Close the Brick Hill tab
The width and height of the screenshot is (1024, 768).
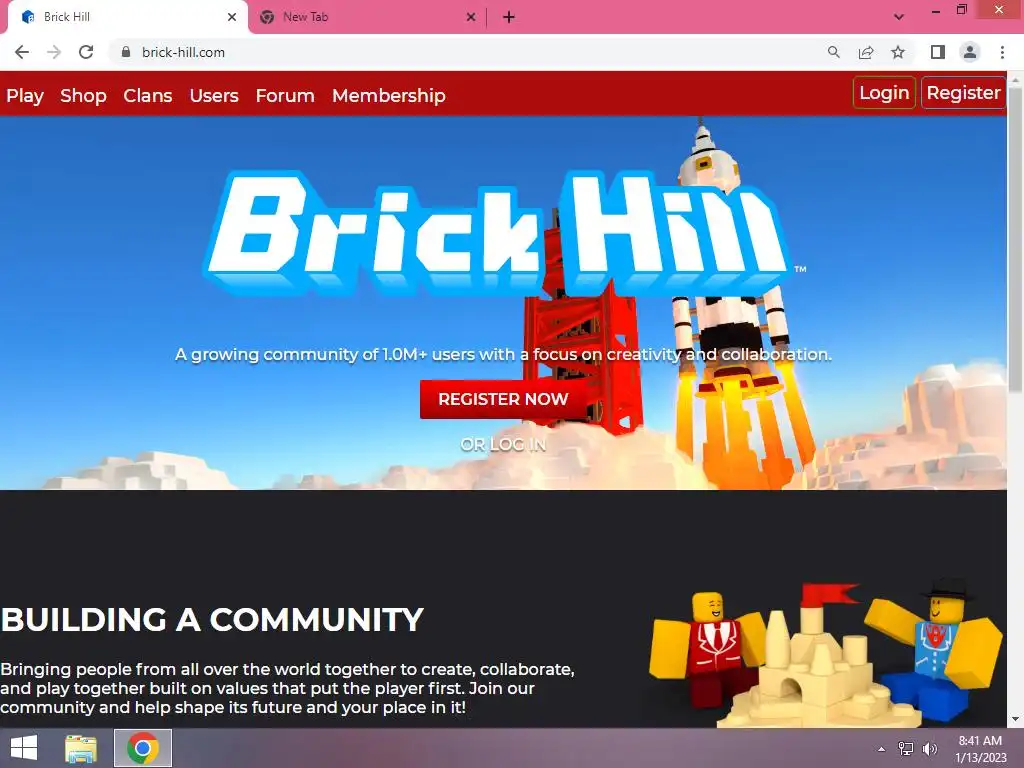(x=232, y=17)
